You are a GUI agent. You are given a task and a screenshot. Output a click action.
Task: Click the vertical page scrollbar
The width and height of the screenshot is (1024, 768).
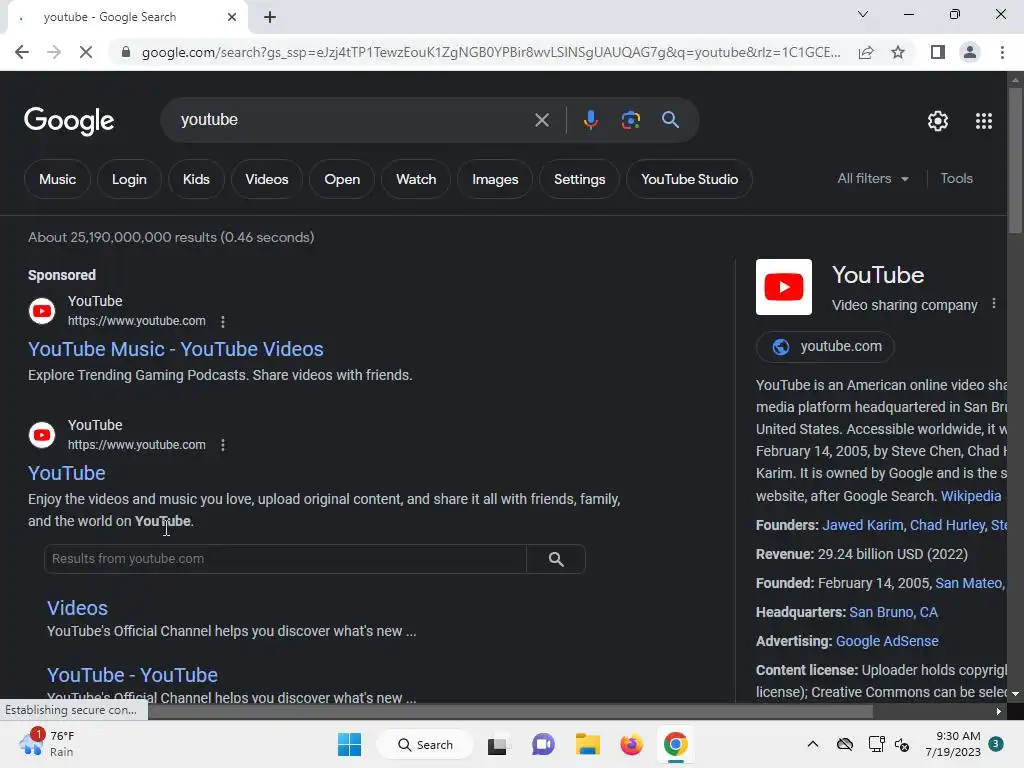(x=1015, y=161)
